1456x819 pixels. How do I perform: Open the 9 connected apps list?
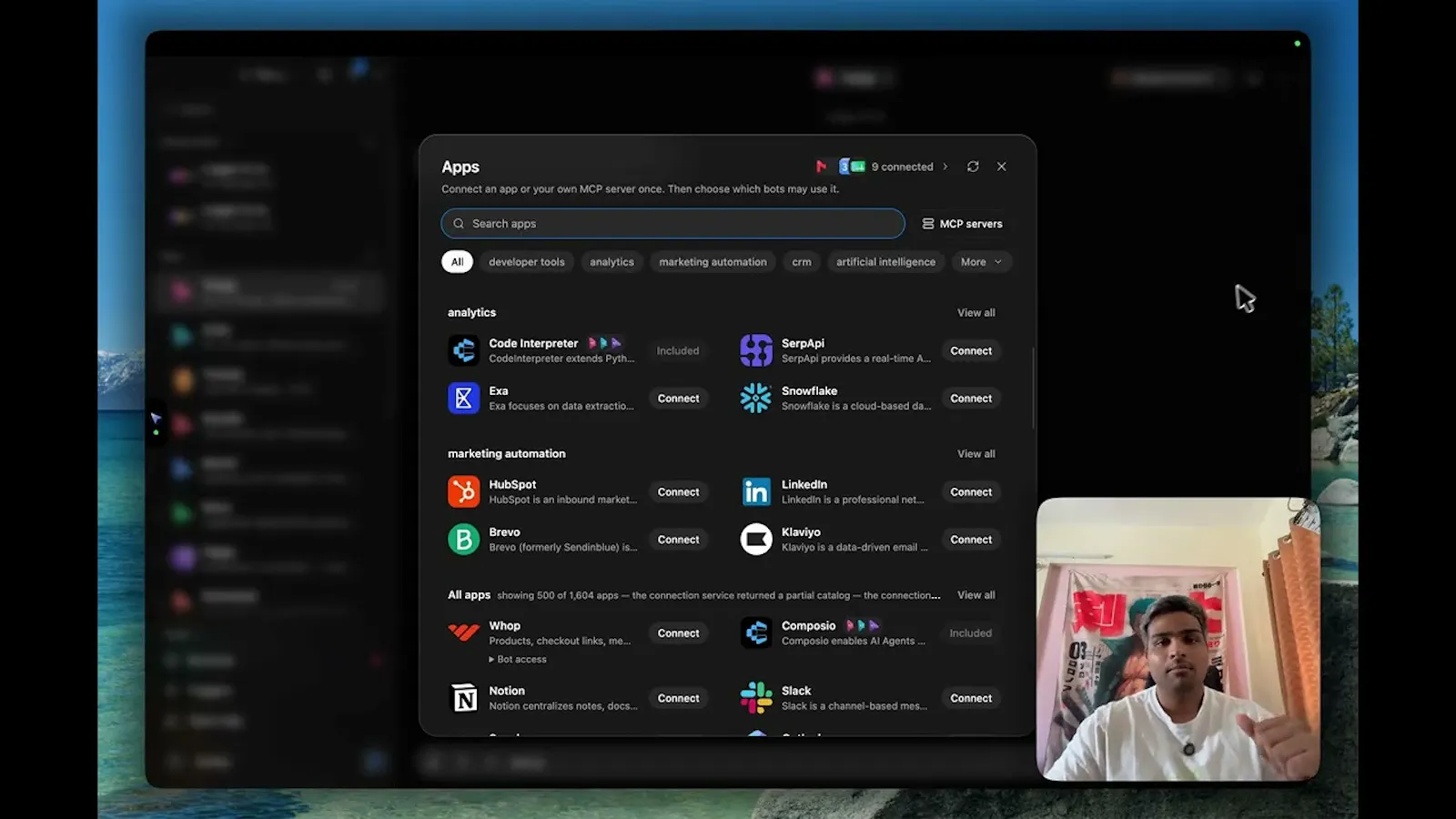(x=883, y=167)
